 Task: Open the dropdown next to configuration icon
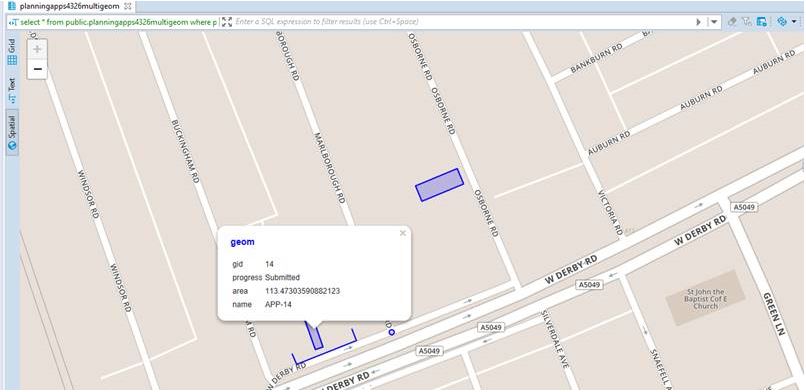click(794, 22)
